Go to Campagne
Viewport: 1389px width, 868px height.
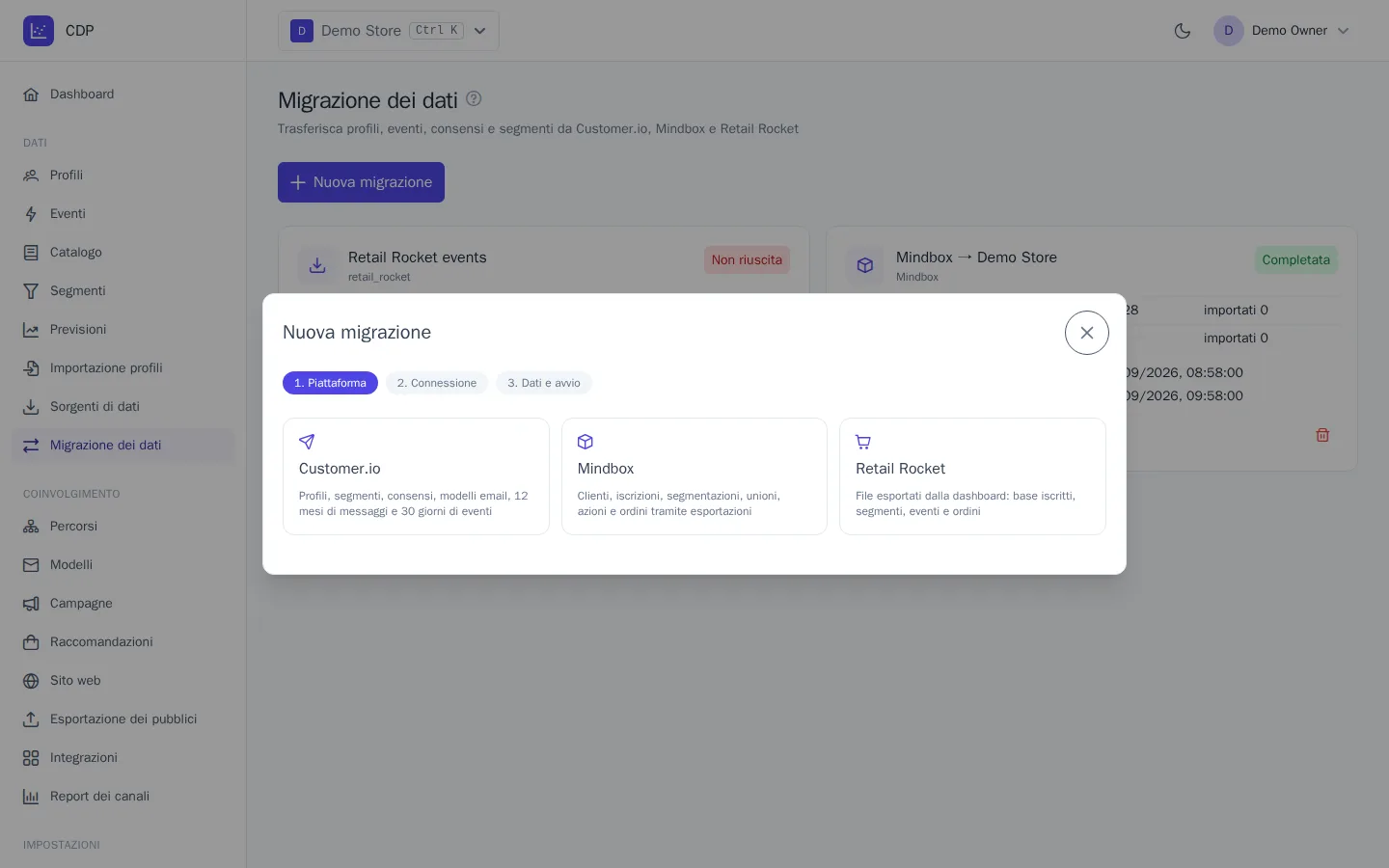point(123,604)
